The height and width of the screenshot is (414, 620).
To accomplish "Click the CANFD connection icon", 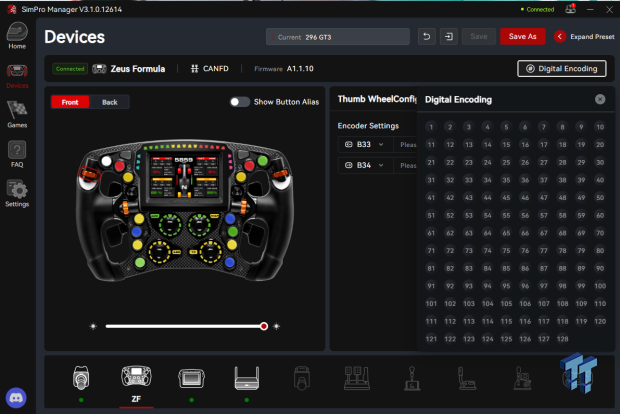I will [x=194, y=69].
